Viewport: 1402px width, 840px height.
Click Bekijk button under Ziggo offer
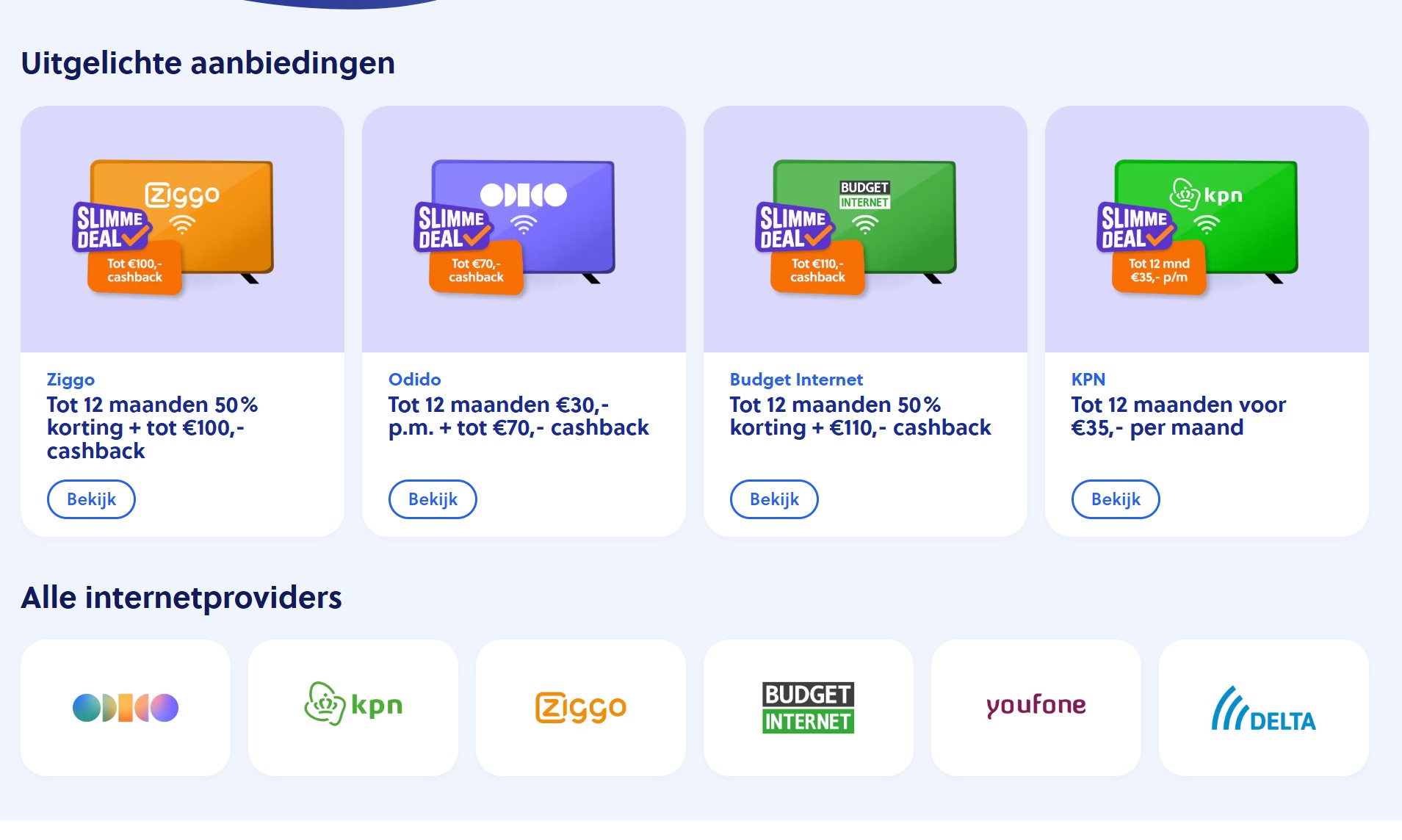point(91,499)
